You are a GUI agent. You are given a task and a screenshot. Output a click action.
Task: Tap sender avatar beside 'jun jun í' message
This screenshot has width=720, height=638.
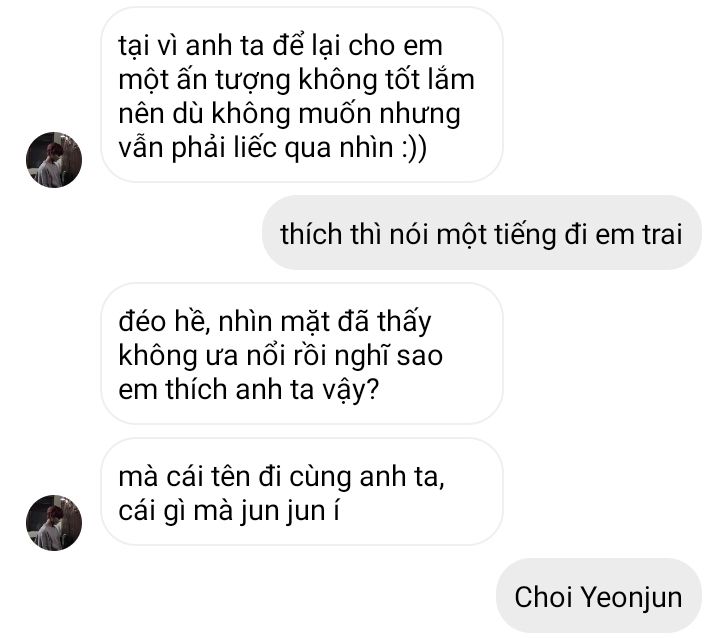[54, 523]
